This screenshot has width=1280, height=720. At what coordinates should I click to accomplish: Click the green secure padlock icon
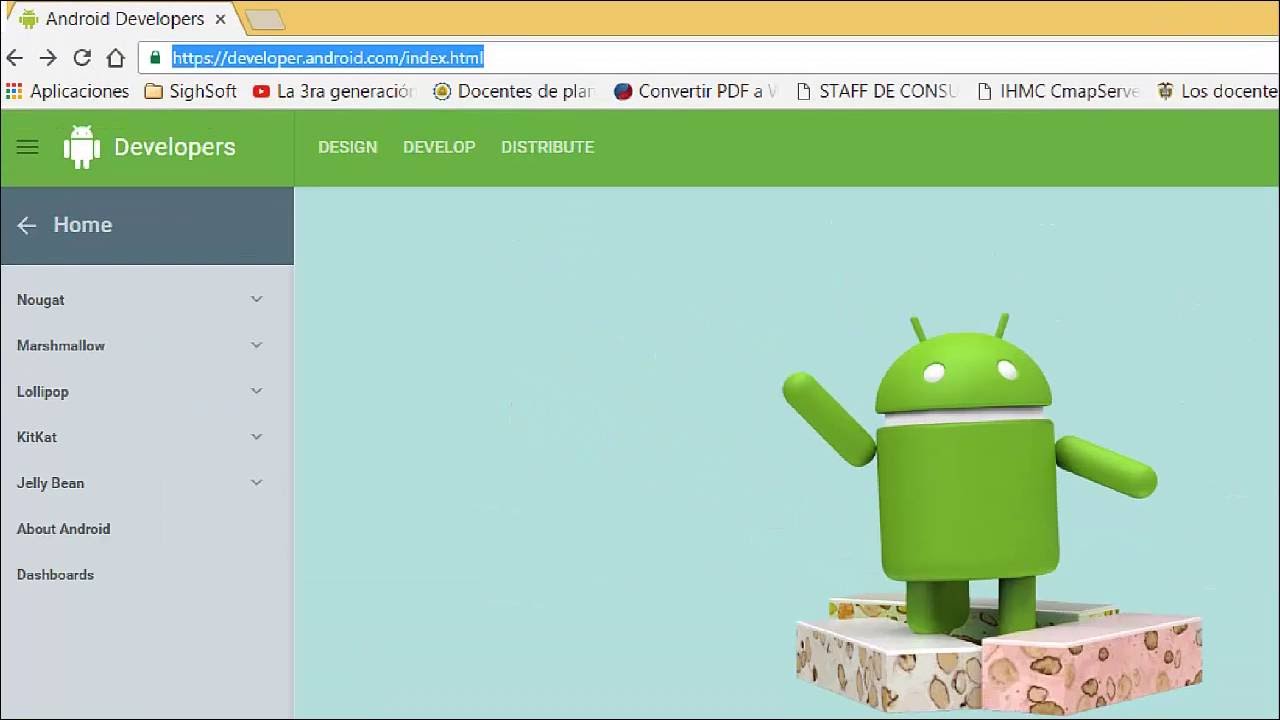(155, 58)
